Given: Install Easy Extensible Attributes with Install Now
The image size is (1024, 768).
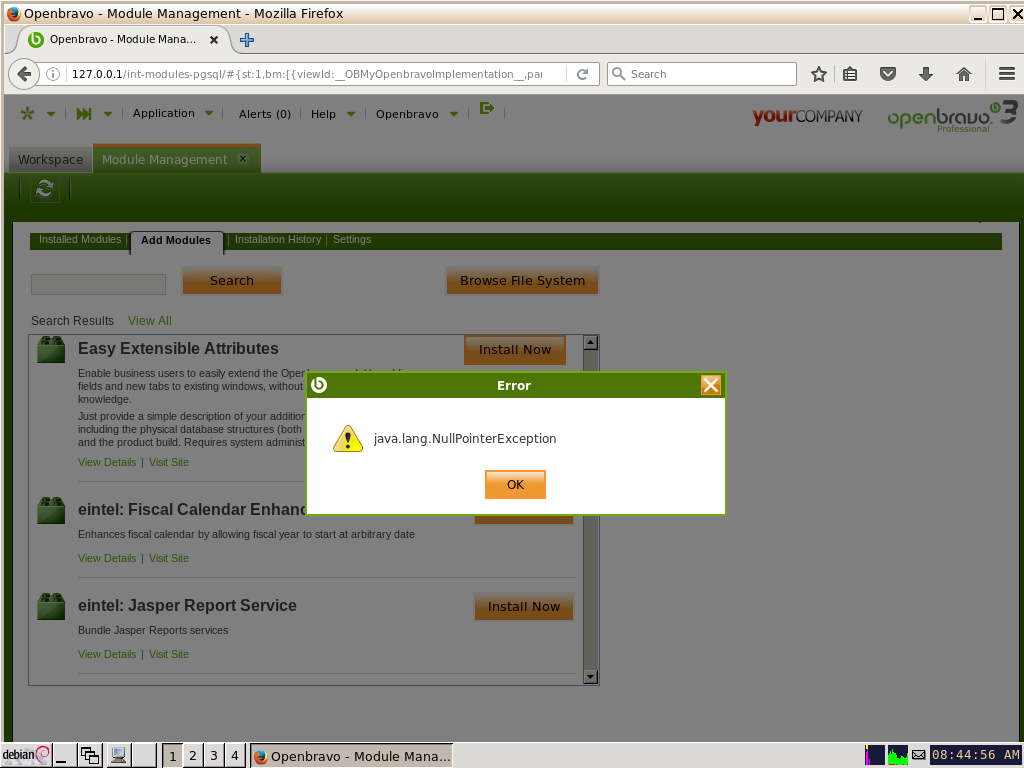Looking at the screenshot, I should (515, 349).
